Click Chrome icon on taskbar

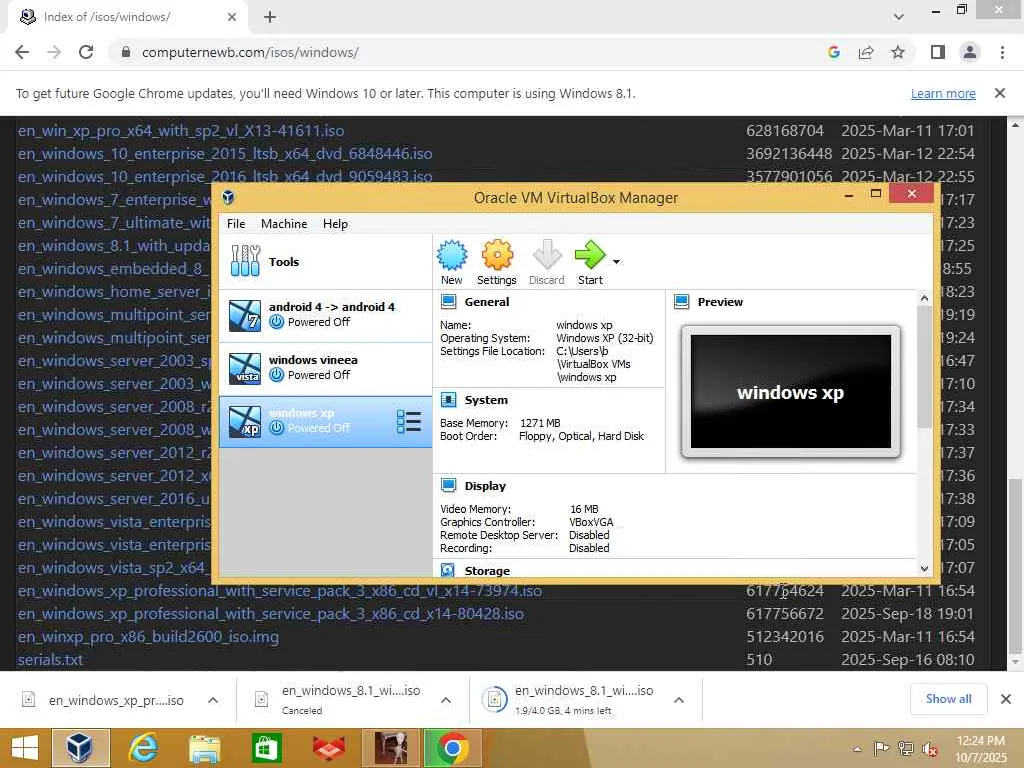click(x=452, y=748)
